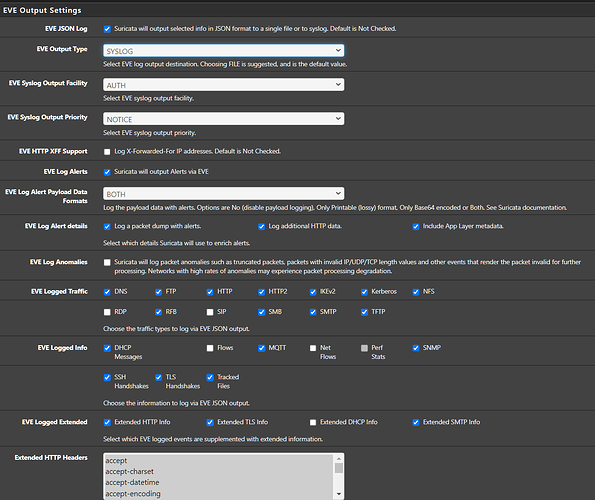The image size is (595, 500).
Task: Uncheck the EVE JSON Log checkbox
Action: [107, 29]
